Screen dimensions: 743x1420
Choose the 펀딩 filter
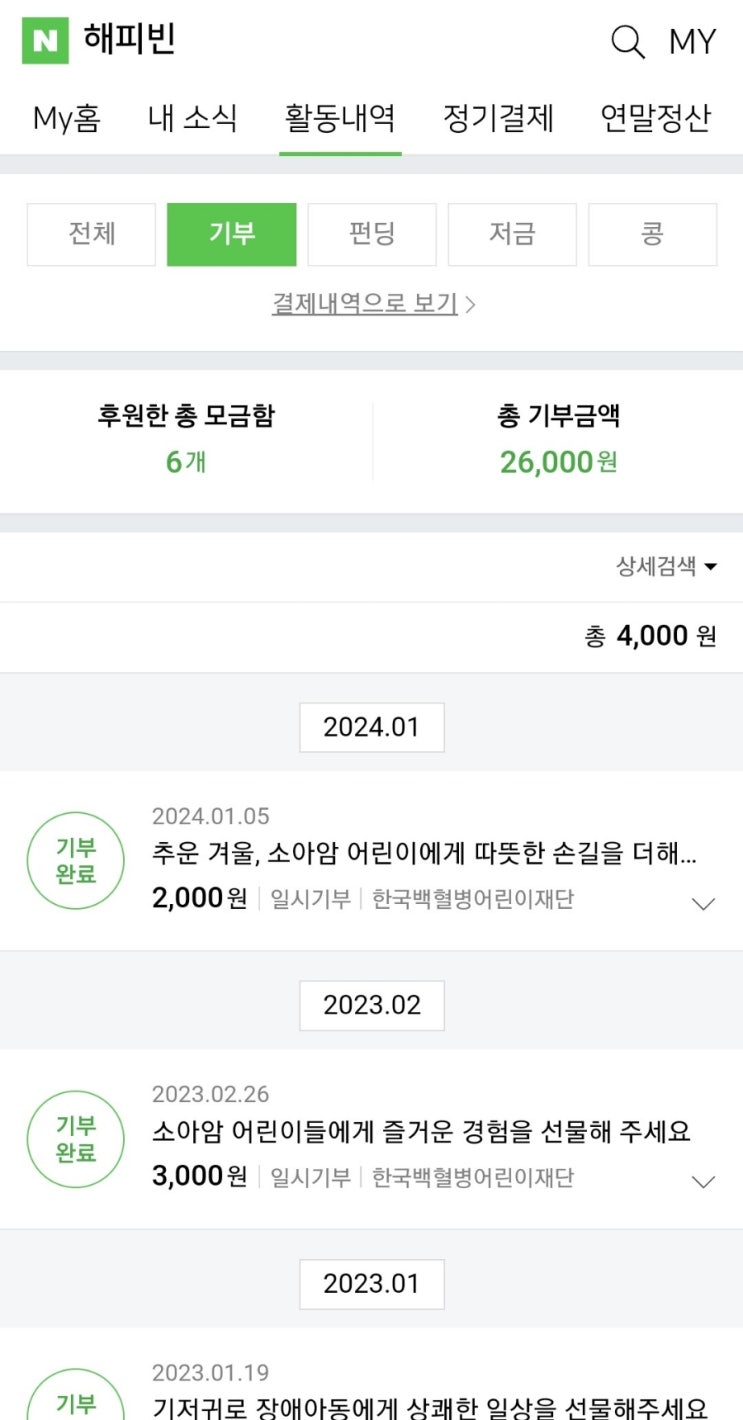[372, 235]
